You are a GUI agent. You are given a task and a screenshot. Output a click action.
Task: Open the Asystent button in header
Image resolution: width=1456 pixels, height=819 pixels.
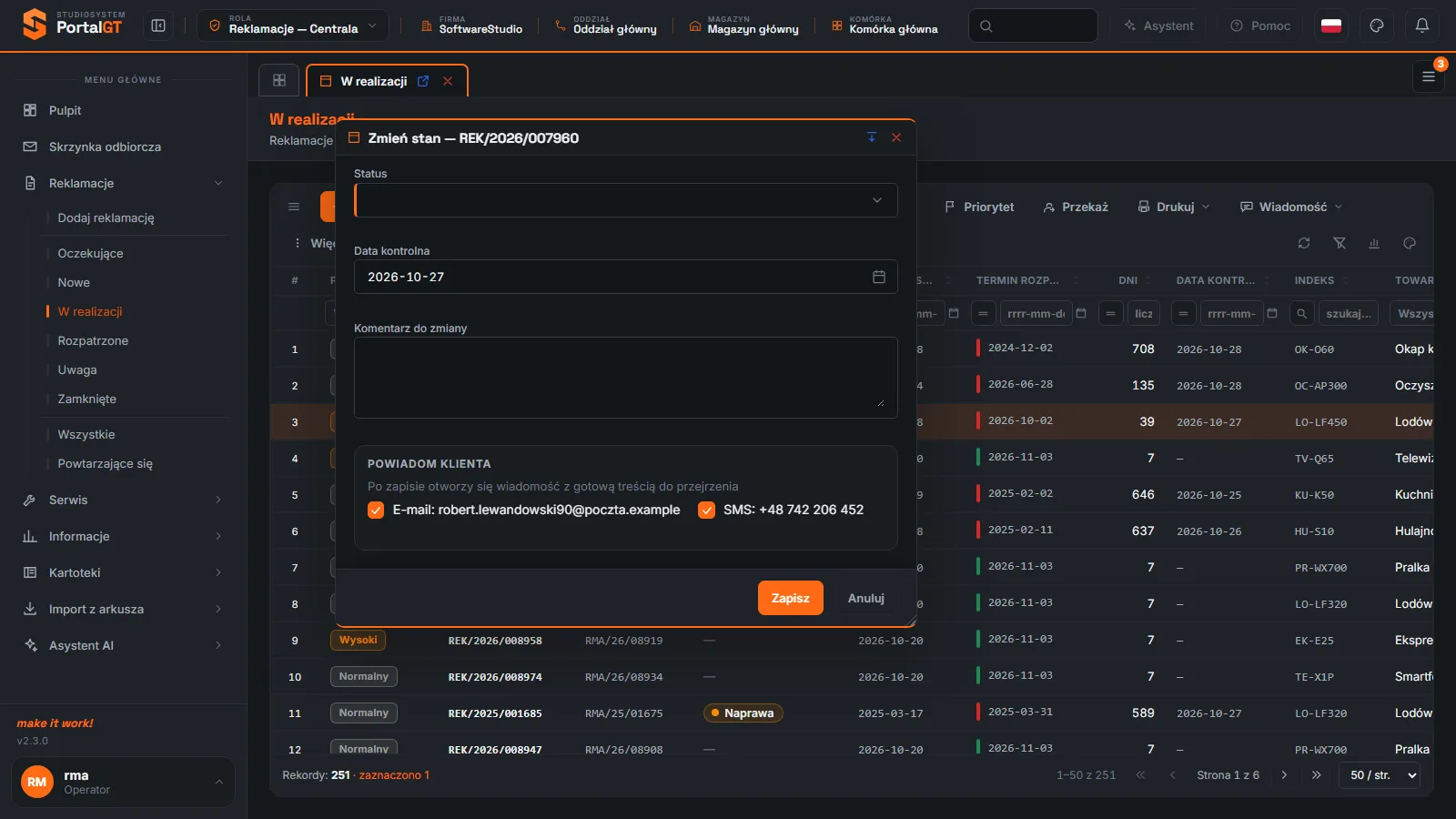pyautogui.click(x=1158, y=25)
